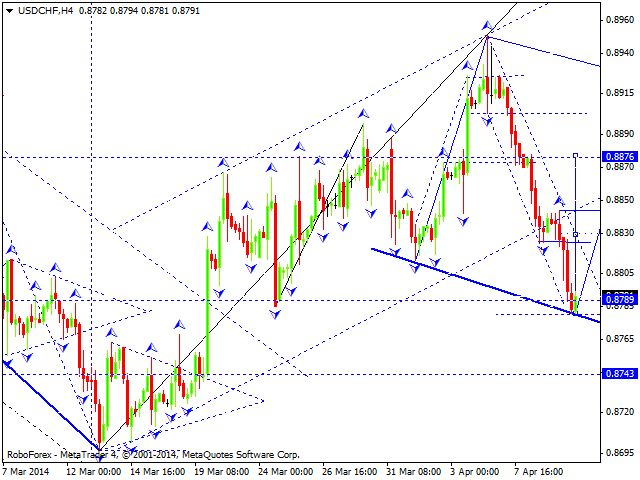The height and width of the screenshot is (480, 640).
Task: Select the 0.8789 current price label
Action: (x=620, y=300)
